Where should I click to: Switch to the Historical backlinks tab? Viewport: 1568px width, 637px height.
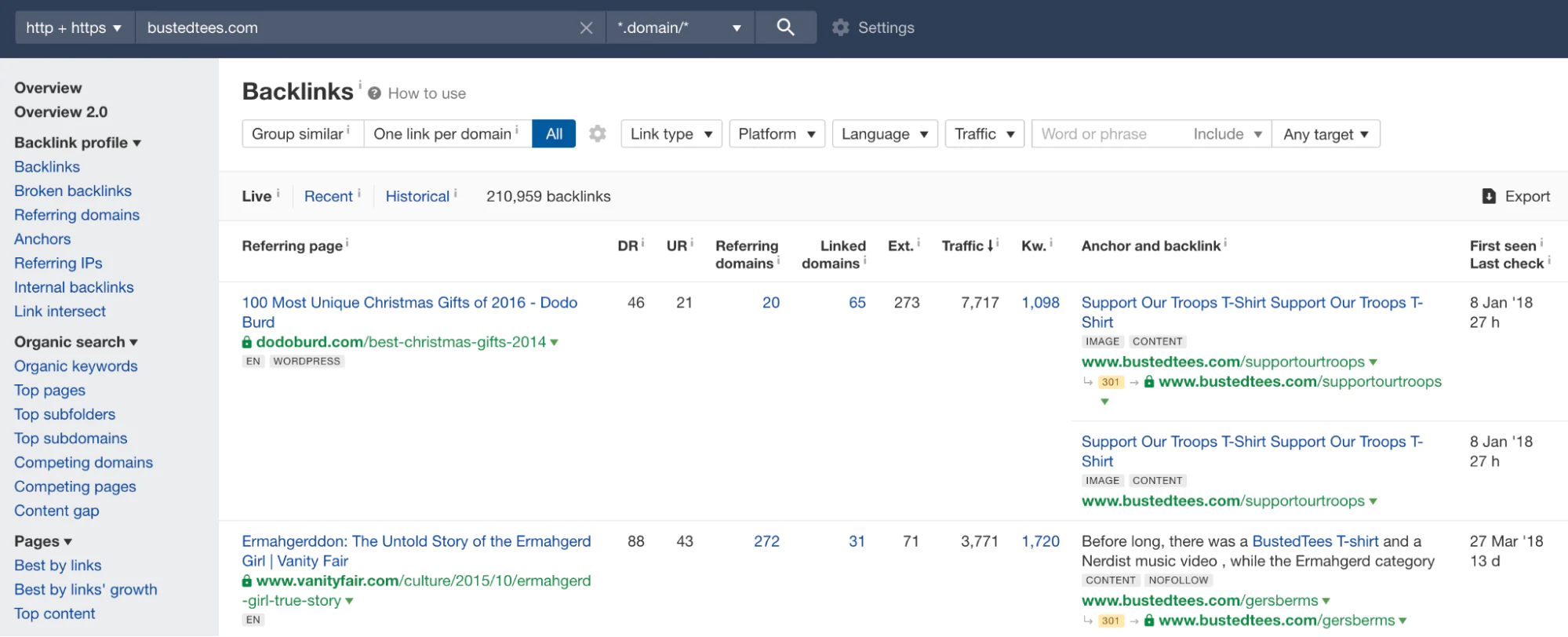tap(417, 196)
